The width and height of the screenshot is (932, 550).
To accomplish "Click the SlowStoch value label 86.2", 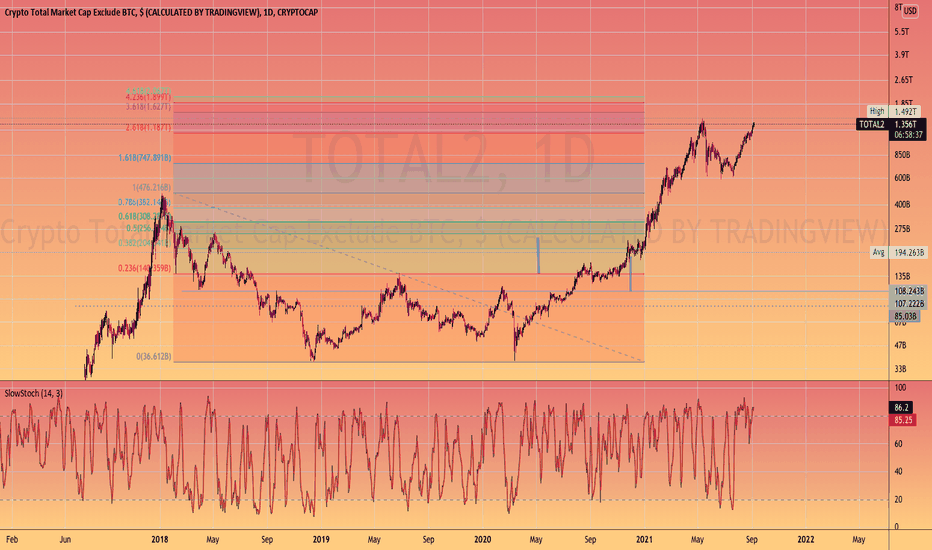I will tap(901, 408).
